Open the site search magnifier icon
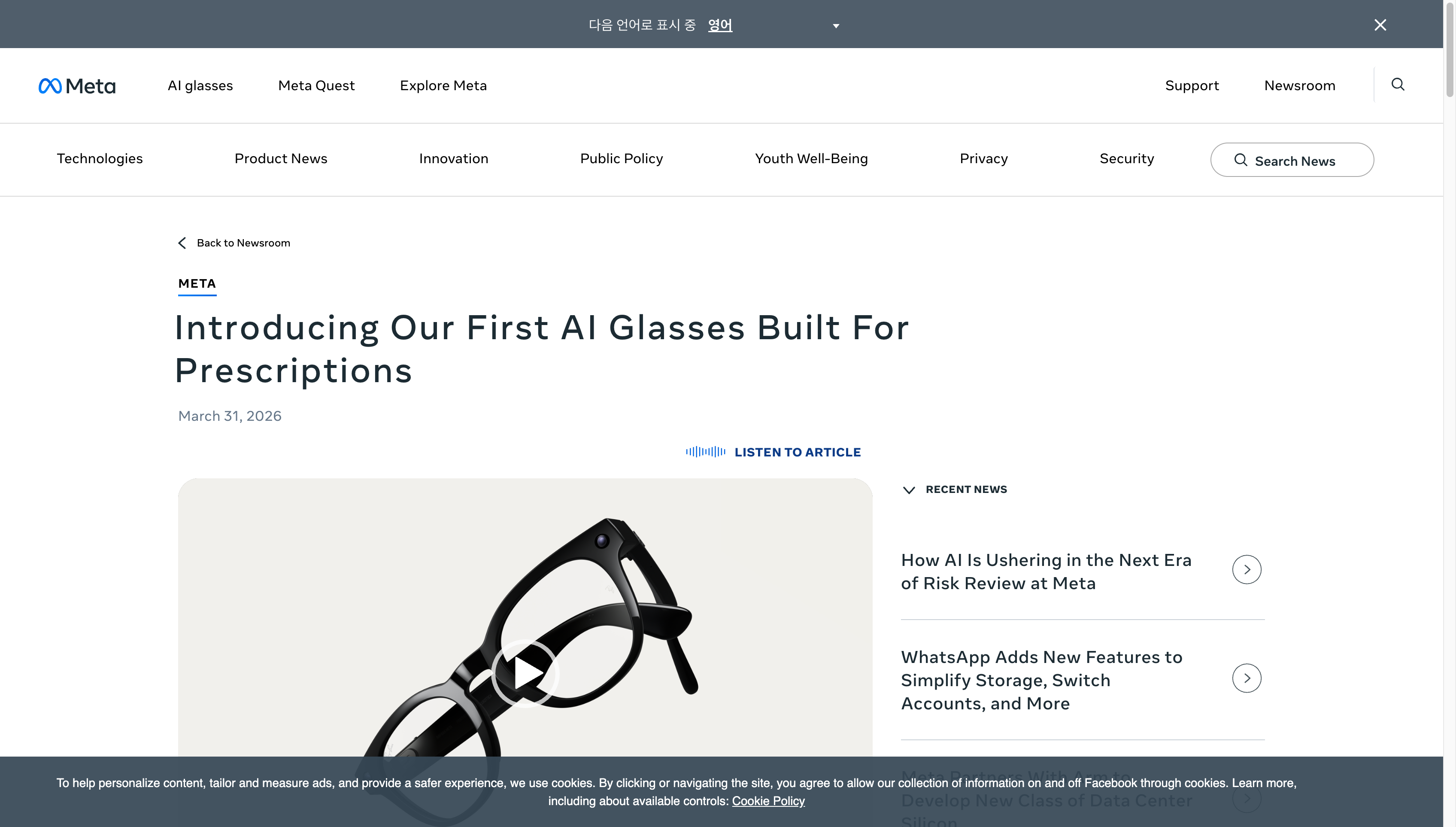This screenshot has height=827, width=1456. pos(1398,85)
